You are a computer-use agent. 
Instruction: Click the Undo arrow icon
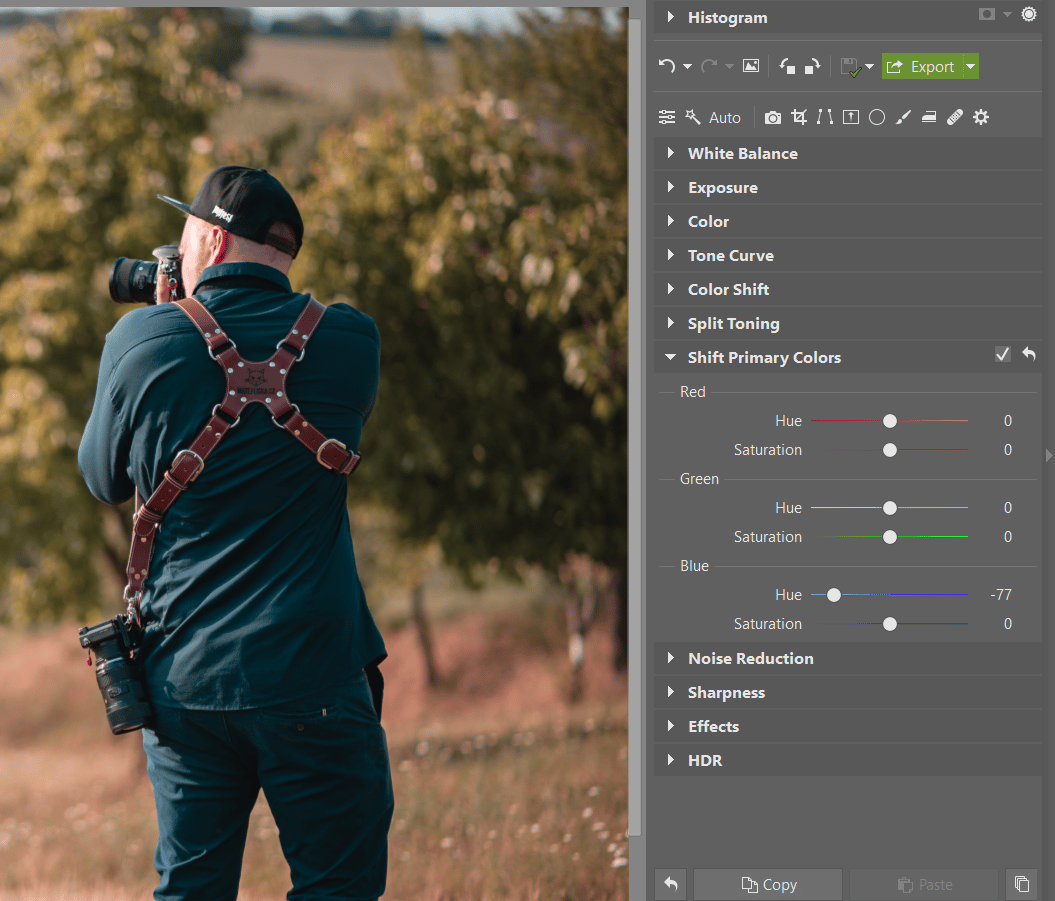point(666,66)
